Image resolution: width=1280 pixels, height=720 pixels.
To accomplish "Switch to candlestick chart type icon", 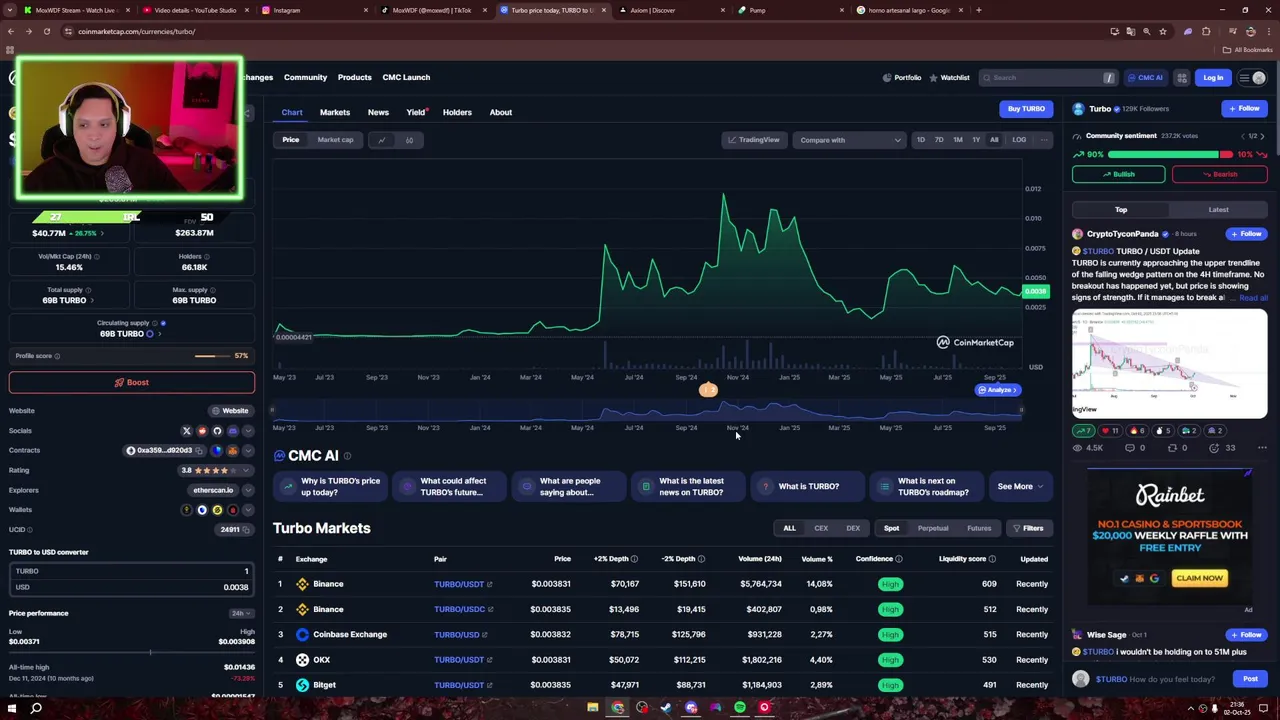I will (409, 140).
